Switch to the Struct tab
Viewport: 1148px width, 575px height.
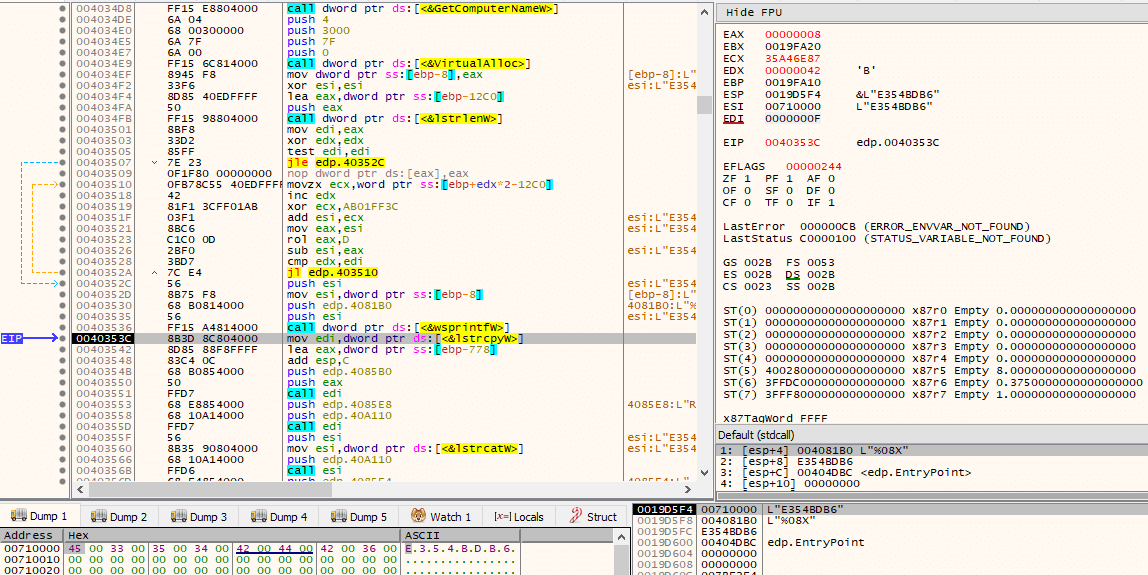pyautogui.click(x=592, y=516)
